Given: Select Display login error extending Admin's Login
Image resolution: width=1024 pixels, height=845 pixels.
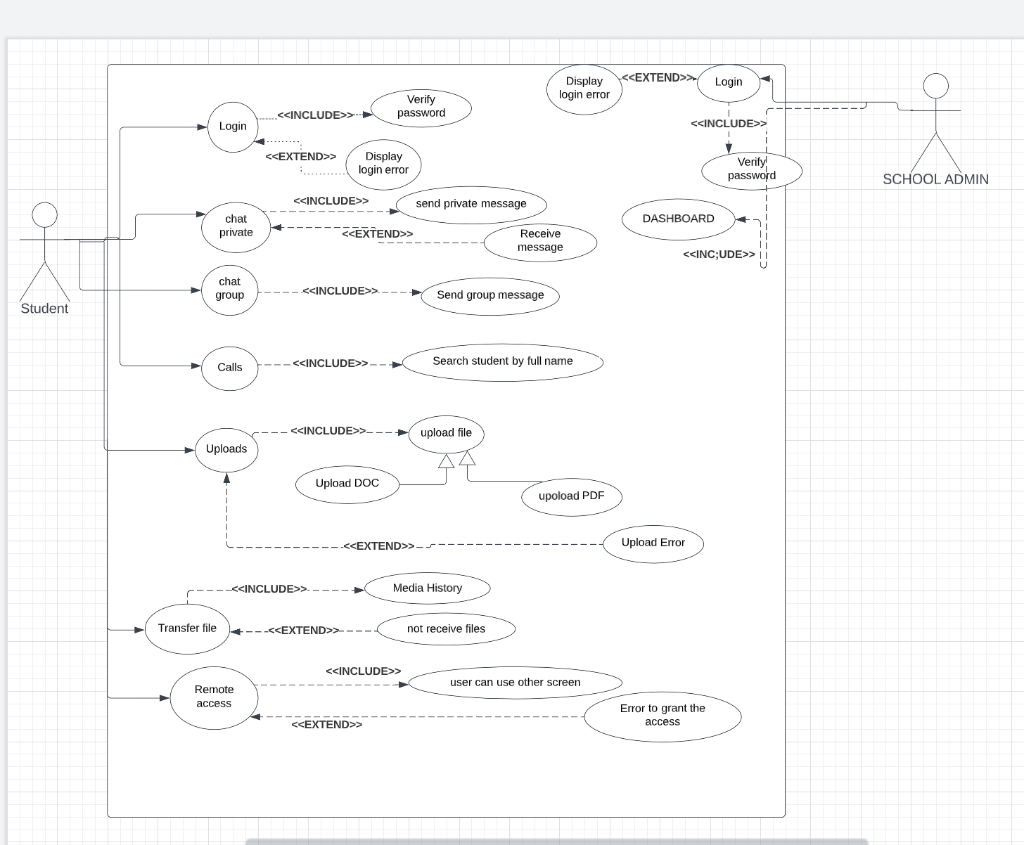Looking at the screenshot, I should [x=584, y=89].
